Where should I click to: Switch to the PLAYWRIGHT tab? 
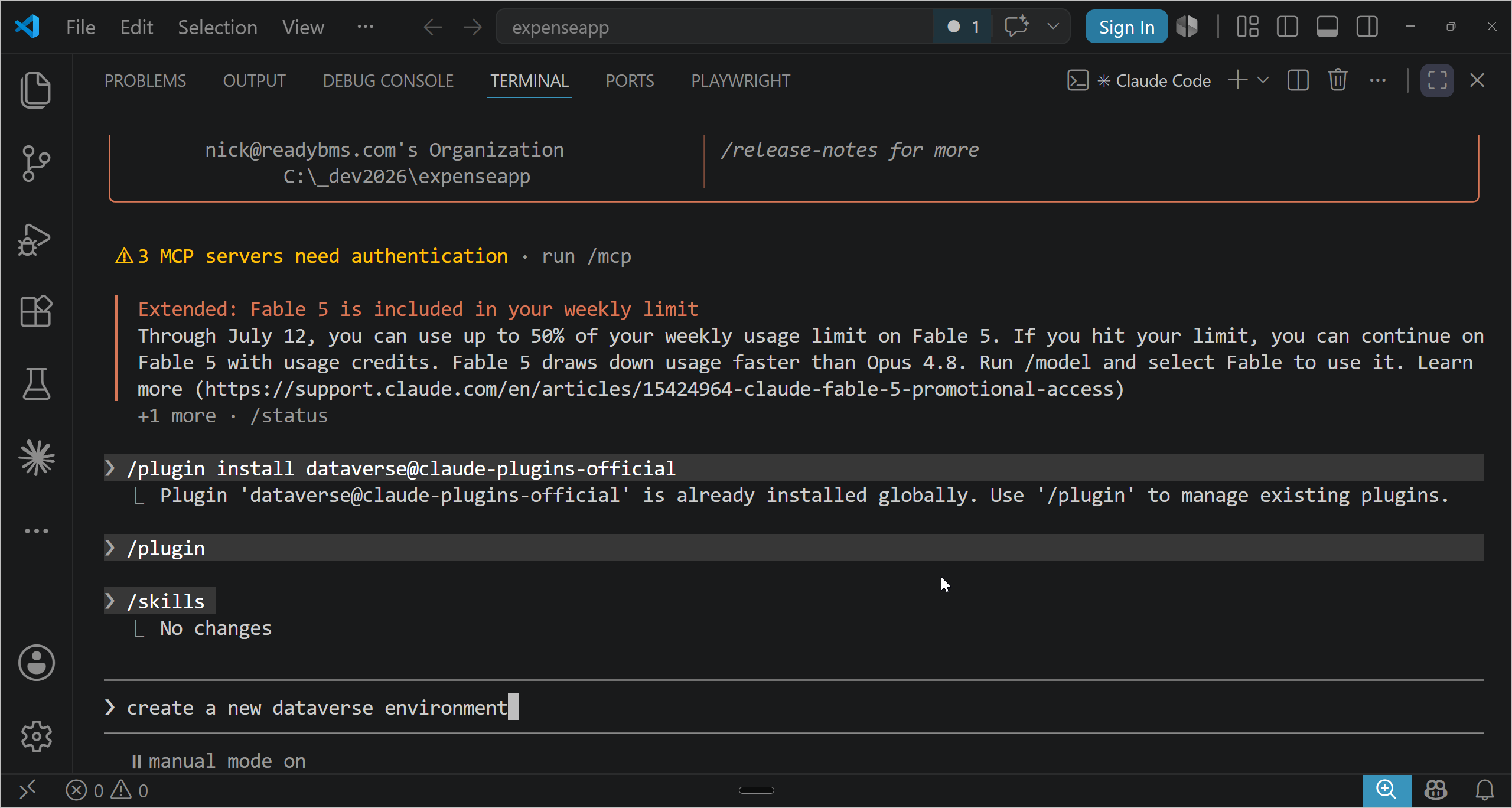[741, 81]
